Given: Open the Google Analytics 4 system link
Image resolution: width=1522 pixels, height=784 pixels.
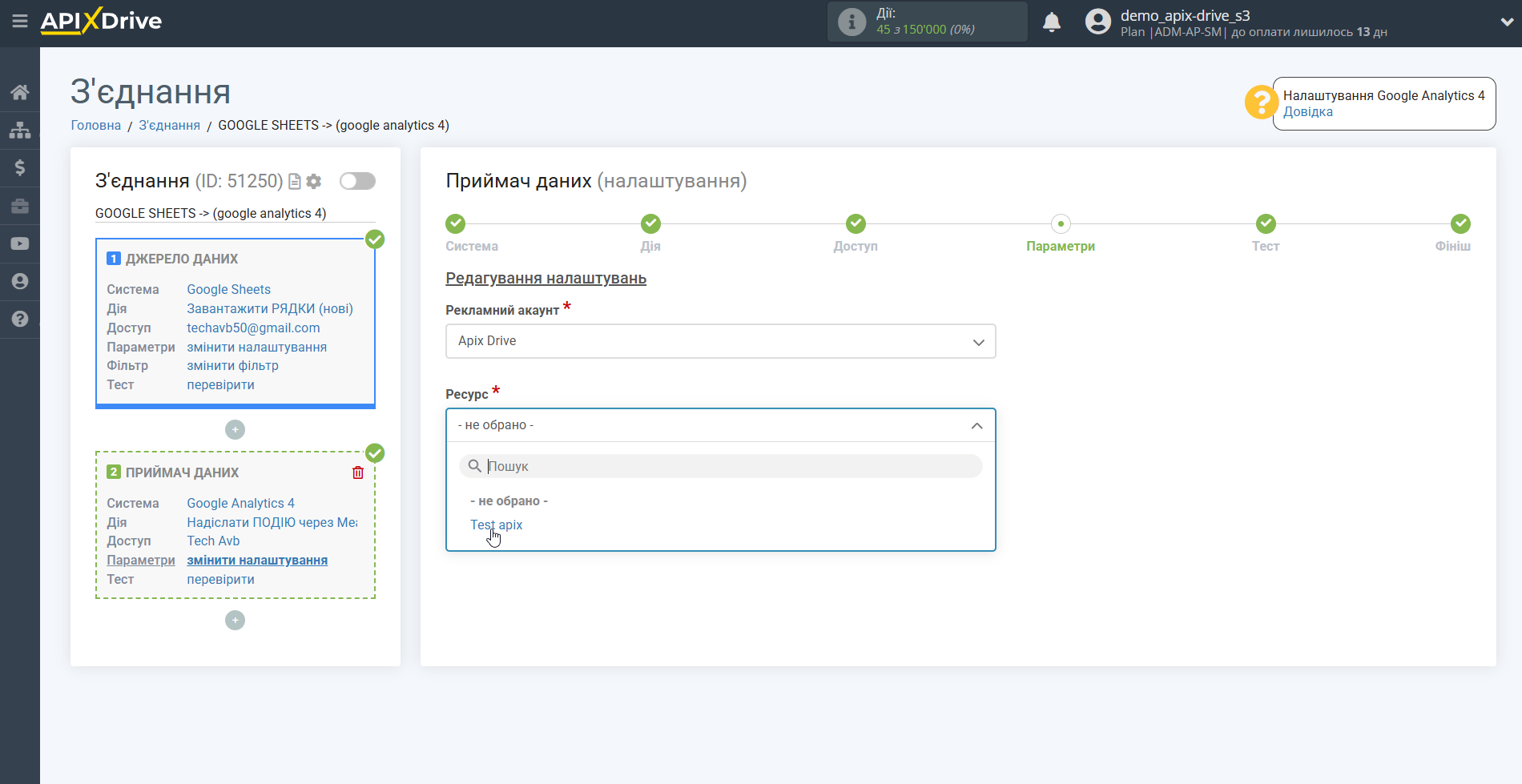Looking at the screenshot, I should pos(240,504).
